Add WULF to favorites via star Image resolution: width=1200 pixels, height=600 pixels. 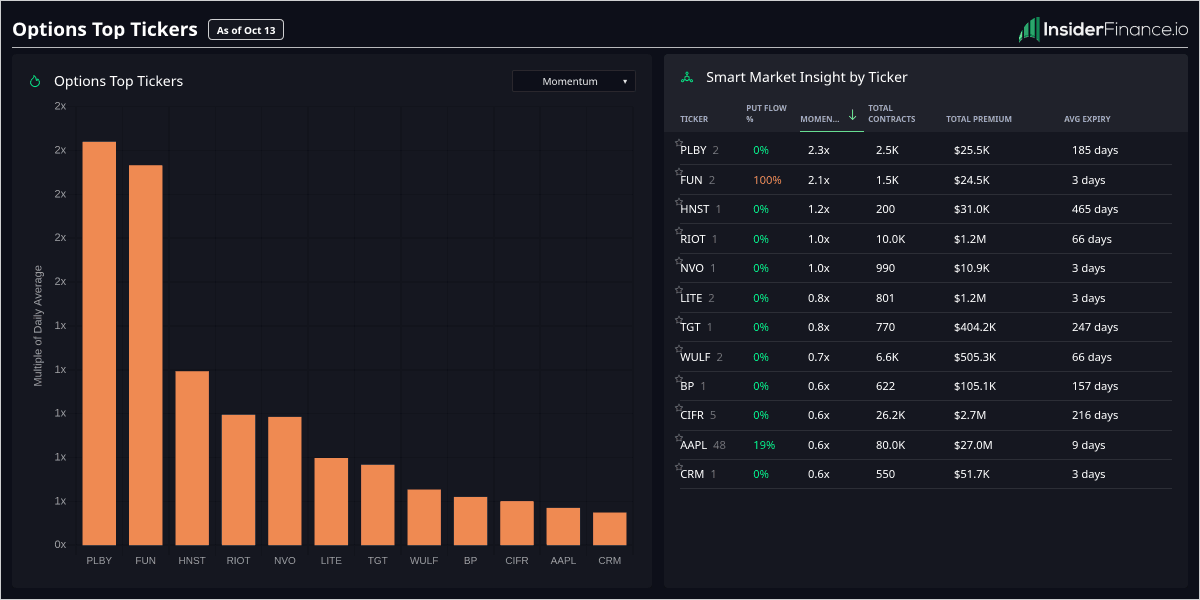(679, 349)
